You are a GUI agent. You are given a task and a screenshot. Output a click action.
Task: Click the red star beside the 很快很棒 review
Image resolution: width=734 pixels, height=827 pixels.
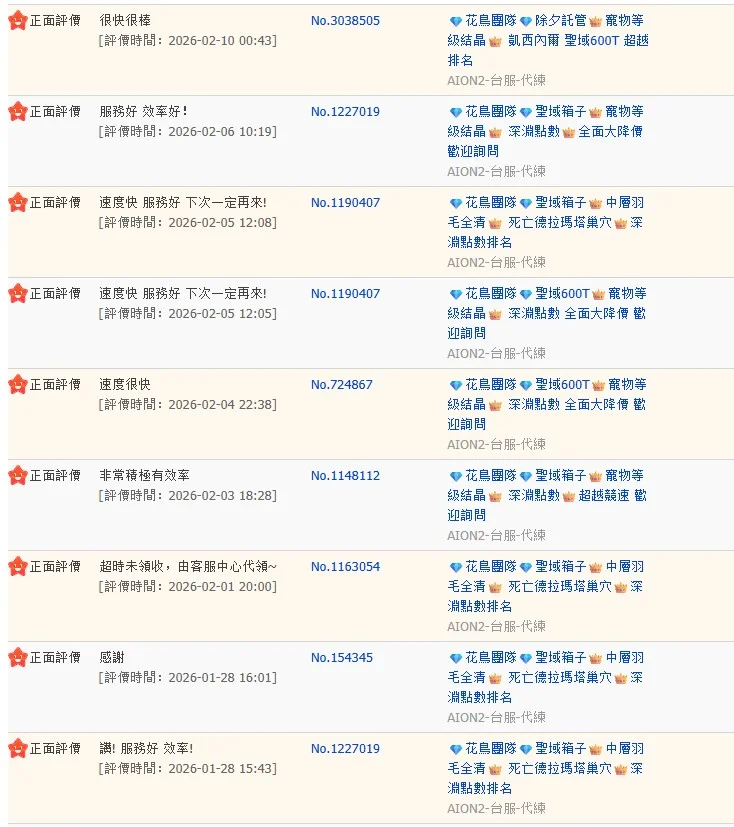17,20
